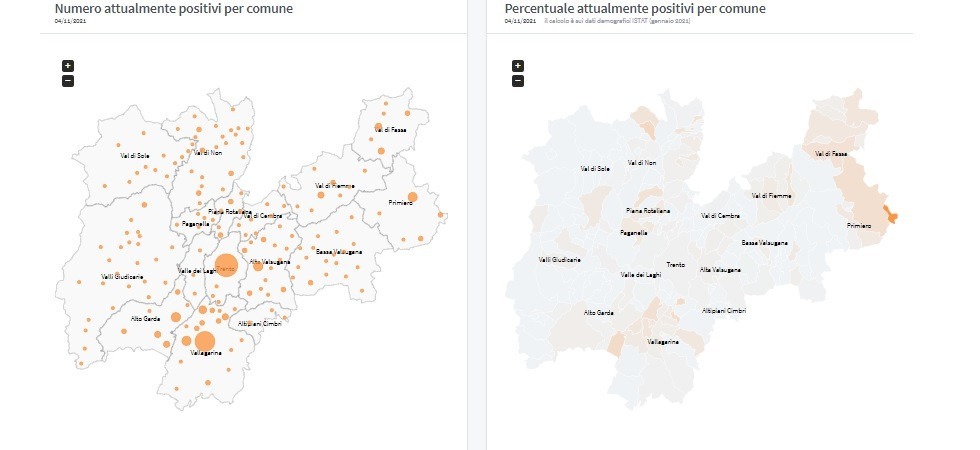Zoom out on the left bubble map
Image resolution: width=980 pixels, height=450 pixels.
[68, 80]
